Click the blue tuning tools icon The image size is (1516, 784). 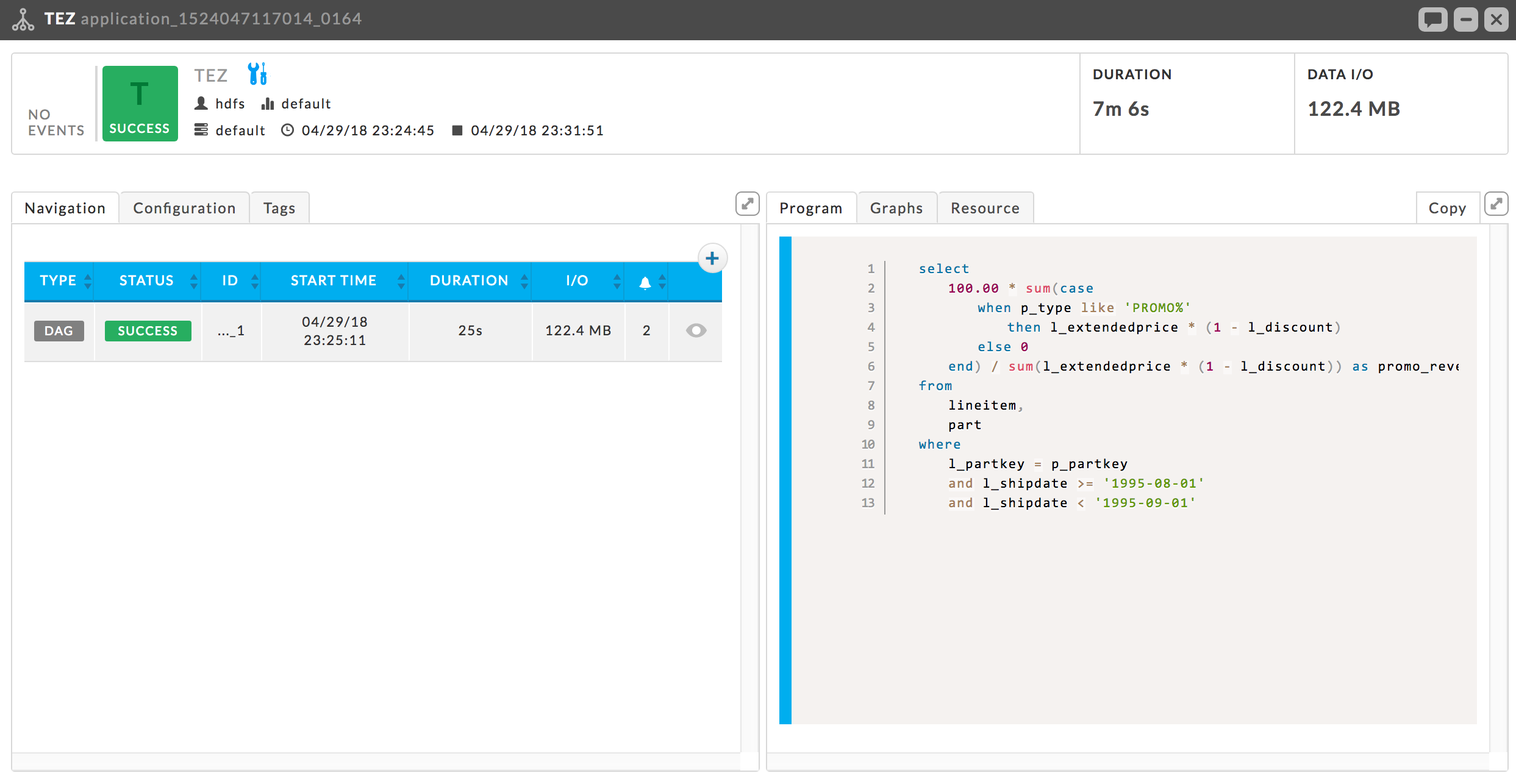click(x=257, y=74)
